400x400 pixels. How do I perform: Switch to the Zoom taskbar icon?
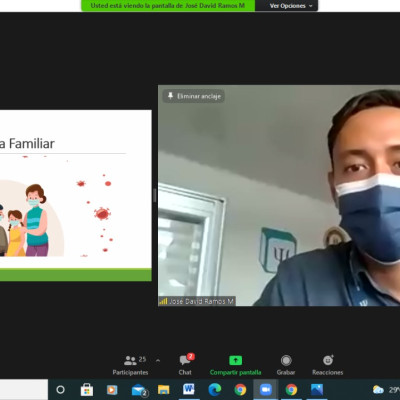click(266, 389)
